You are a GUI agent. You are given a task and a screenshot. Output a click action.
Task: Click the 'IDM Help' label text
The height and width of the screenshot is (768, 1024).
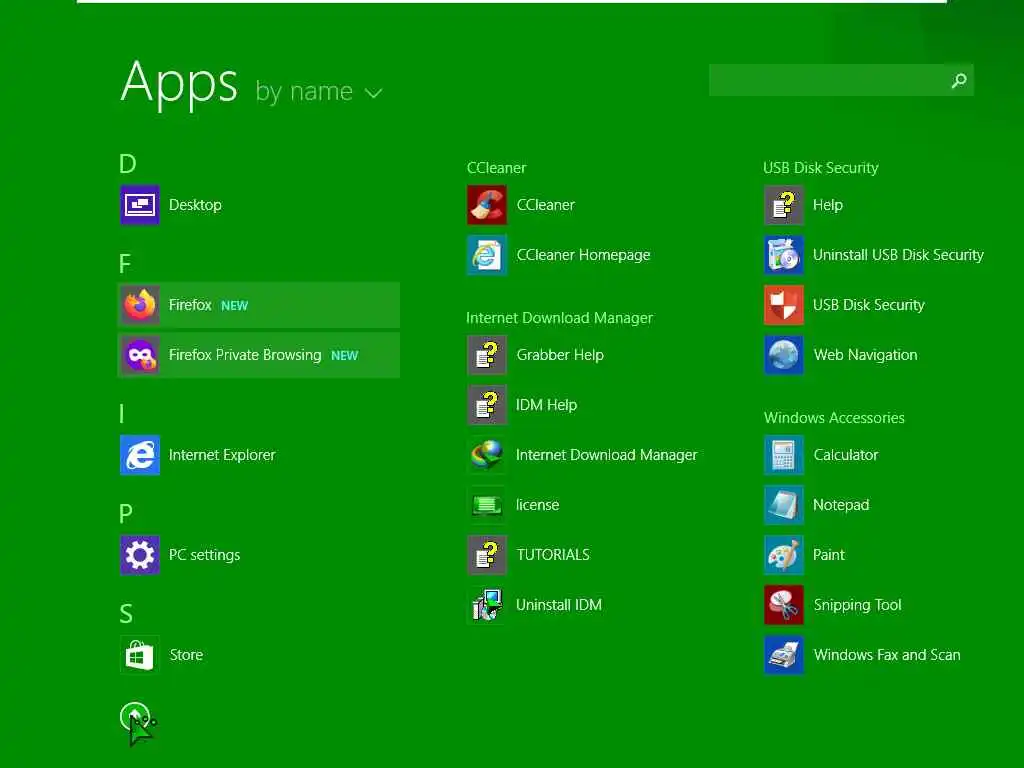click(547, 405)
